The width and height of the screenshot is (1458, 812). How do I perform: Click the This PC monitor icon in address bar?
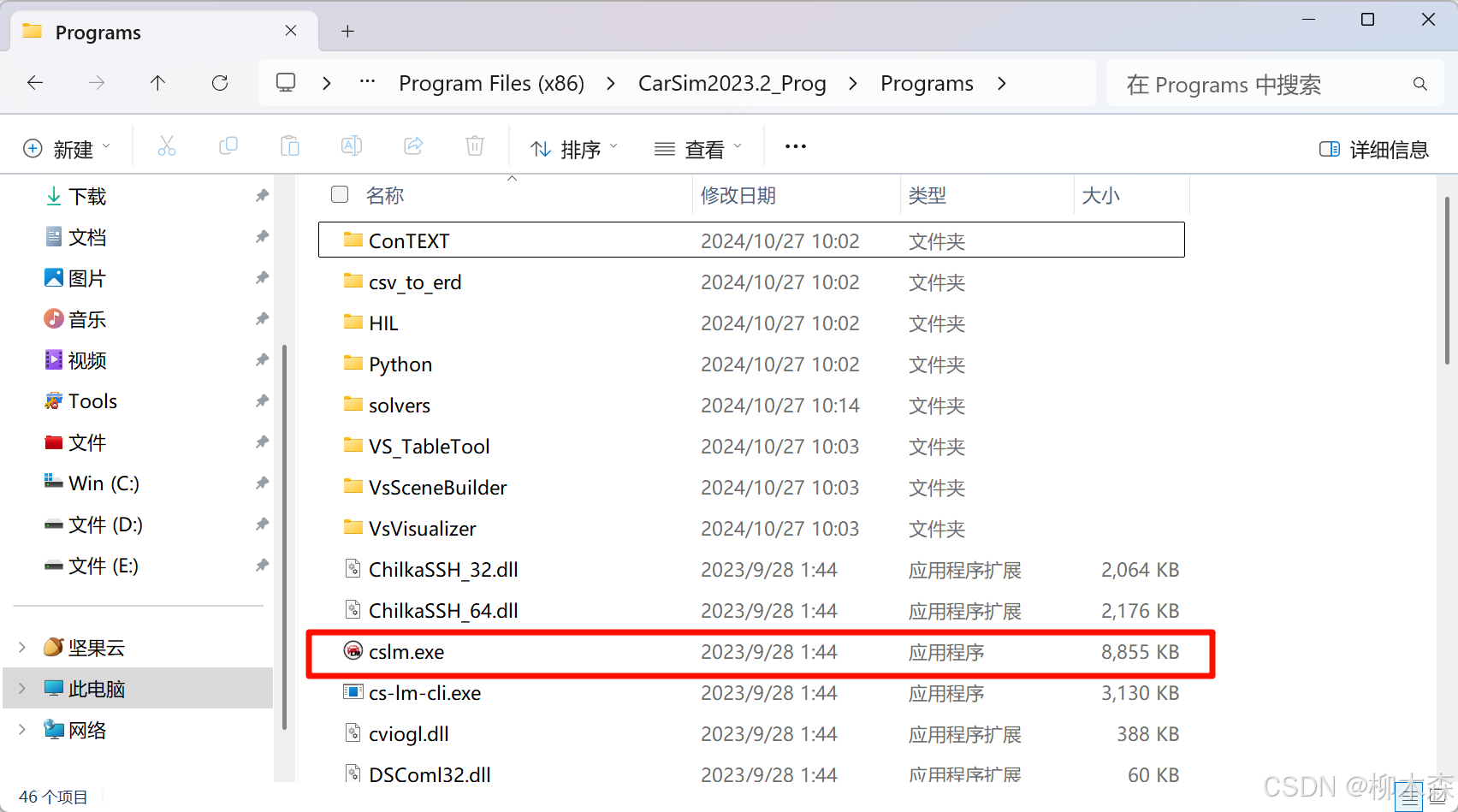point(286,83)
